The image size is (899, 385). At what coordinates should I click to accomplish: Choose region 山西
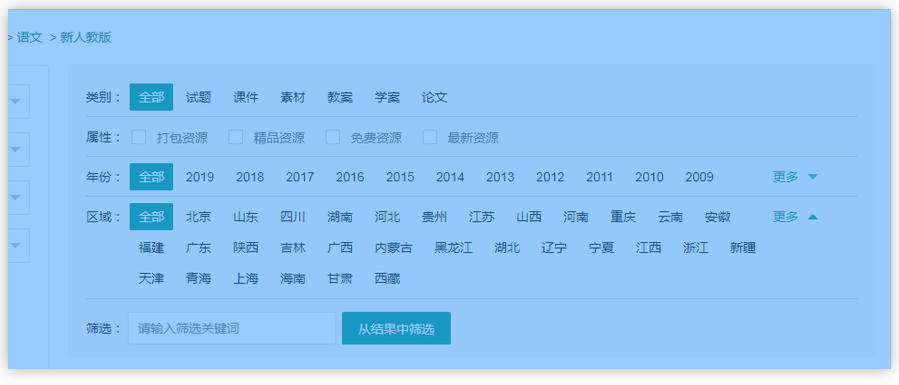[529, 217]
